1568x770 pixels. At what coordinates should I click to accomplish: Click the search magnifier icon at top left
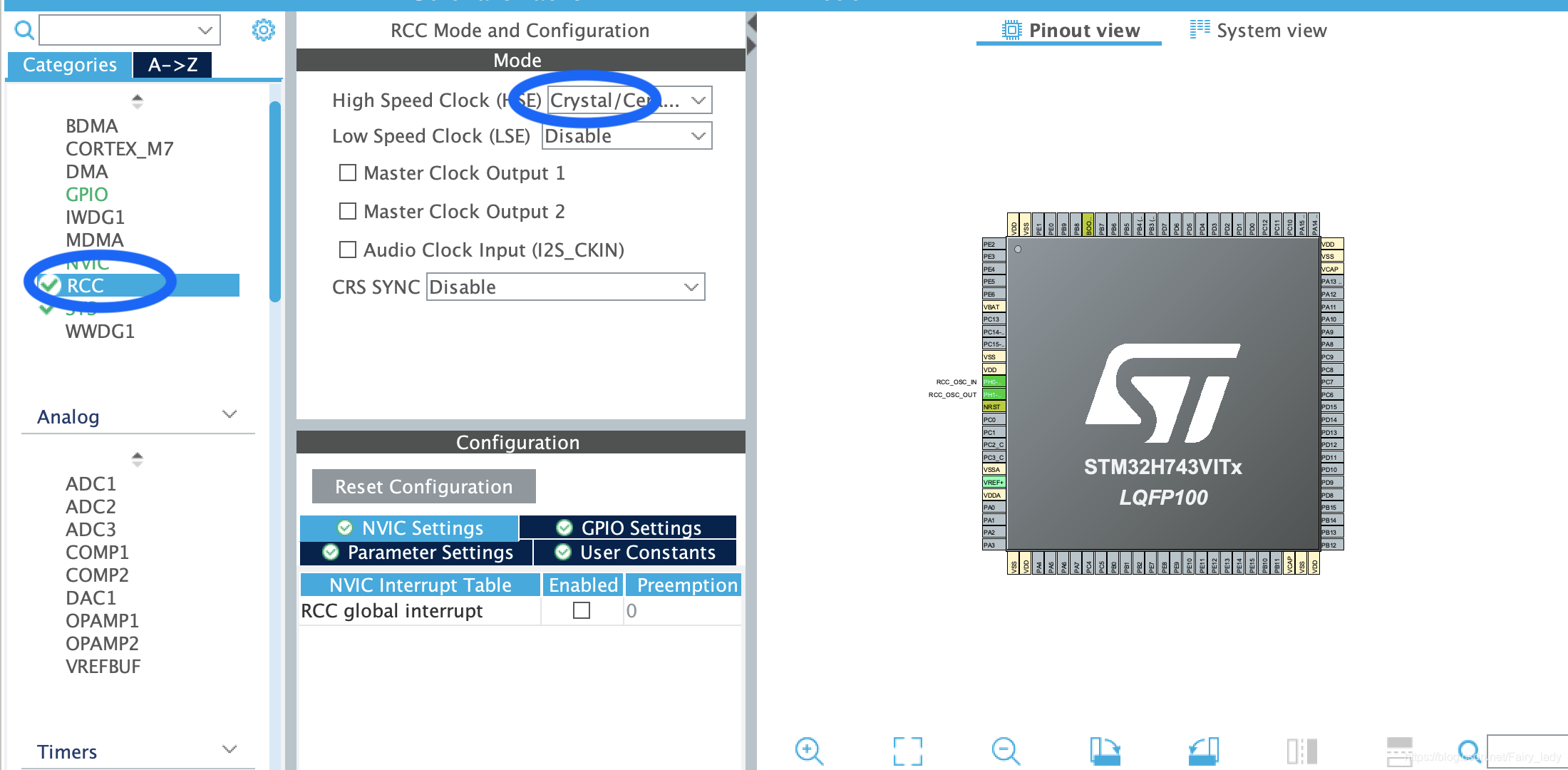(24, 30)
